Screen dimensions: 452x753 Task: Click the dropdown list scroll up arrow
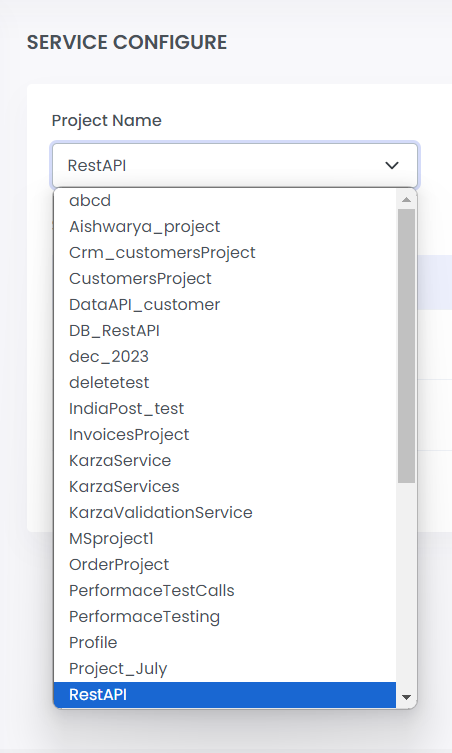[x=406, y=199]
